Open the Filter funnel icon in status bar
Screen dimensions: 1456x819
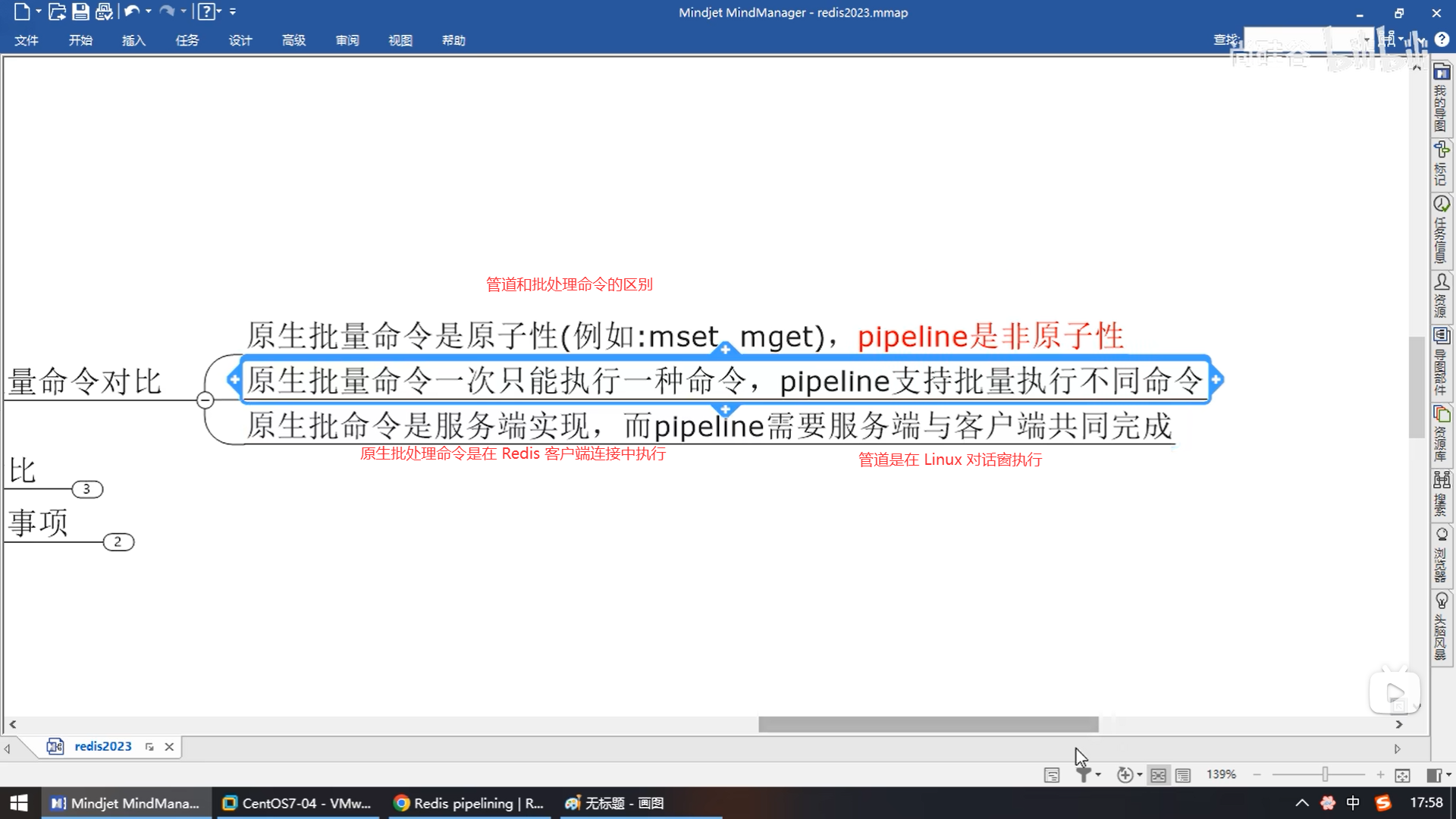(x=1084, y=774)
